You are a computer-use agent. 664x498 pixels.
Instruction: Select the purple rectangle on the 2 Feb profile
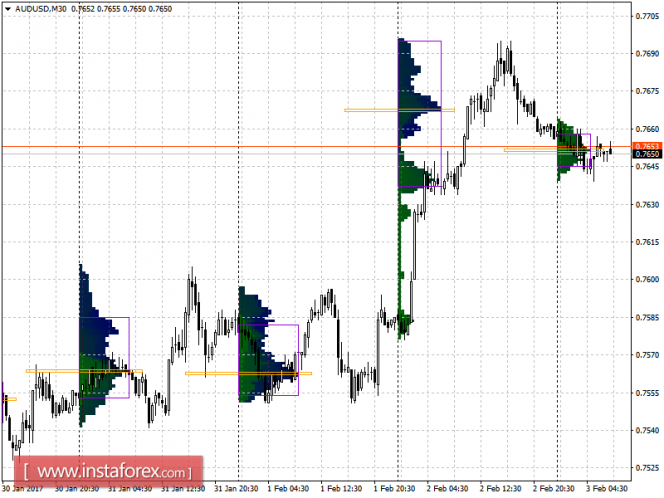[x=420, y=113]
